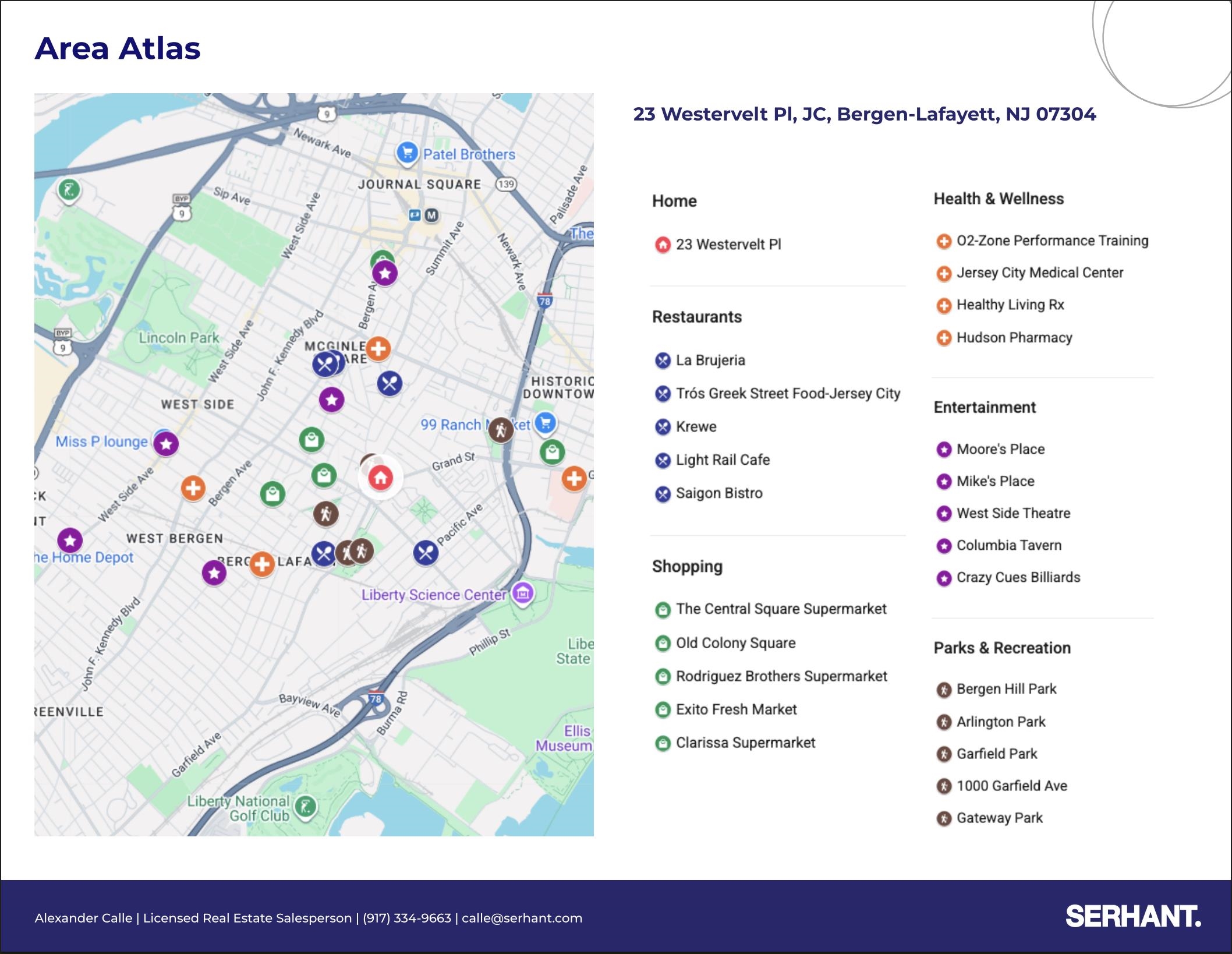The width and height of the screenshot is (1232, 954).
Task: Click purple star marker beside Miss P lounge
Action: (x=166, y=444)
